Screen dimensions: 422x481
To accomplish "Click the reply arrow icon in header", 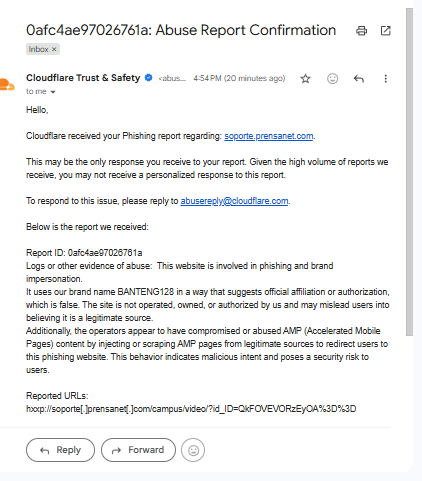I will (359, 79).
